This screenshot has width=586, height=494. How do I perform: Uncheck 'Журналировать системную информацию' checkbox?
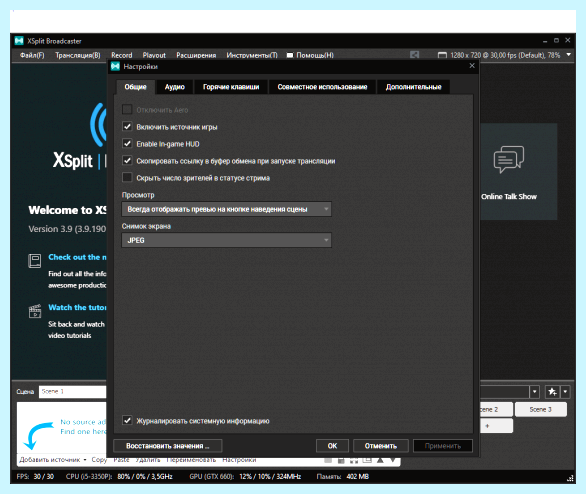pyautogui.click(x=127, y=420)
